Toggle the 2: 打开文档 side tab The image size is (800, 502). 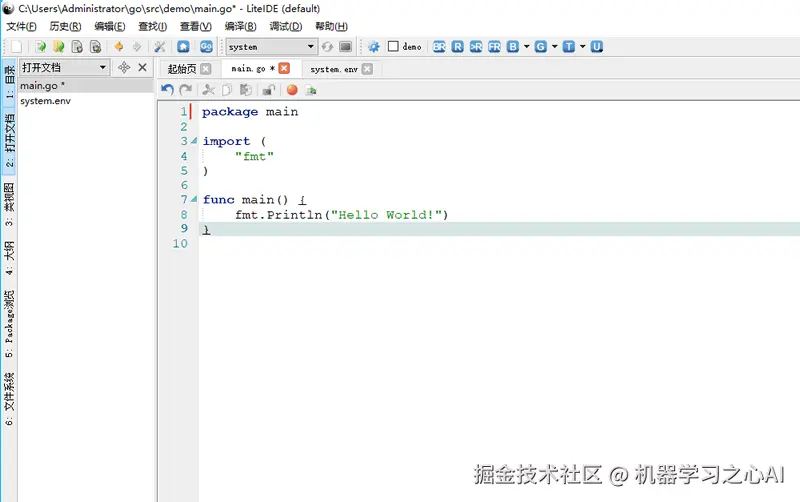pos(9,140)
